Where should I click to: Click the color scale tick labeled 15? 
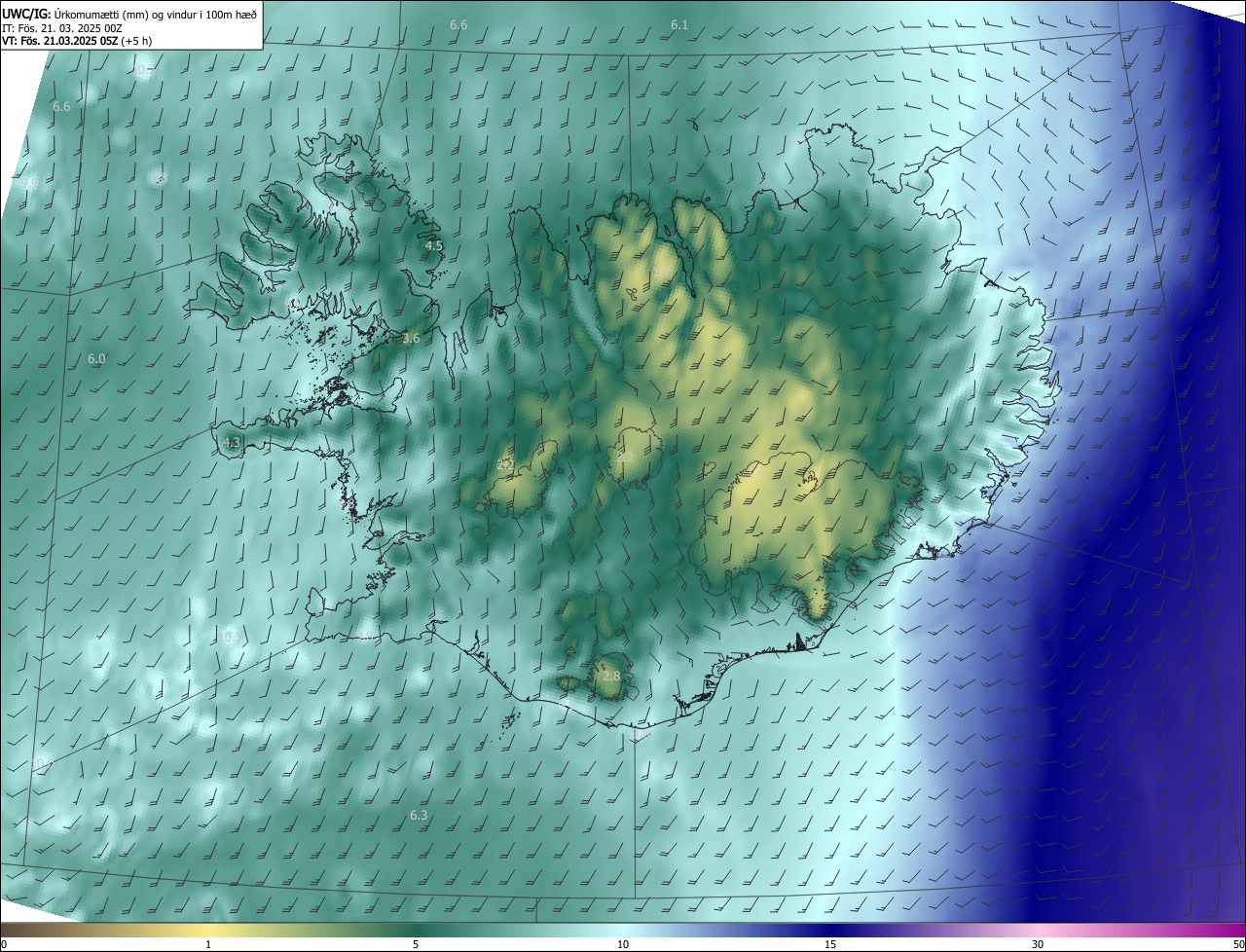pyautogui.click(x=830, y=944)
